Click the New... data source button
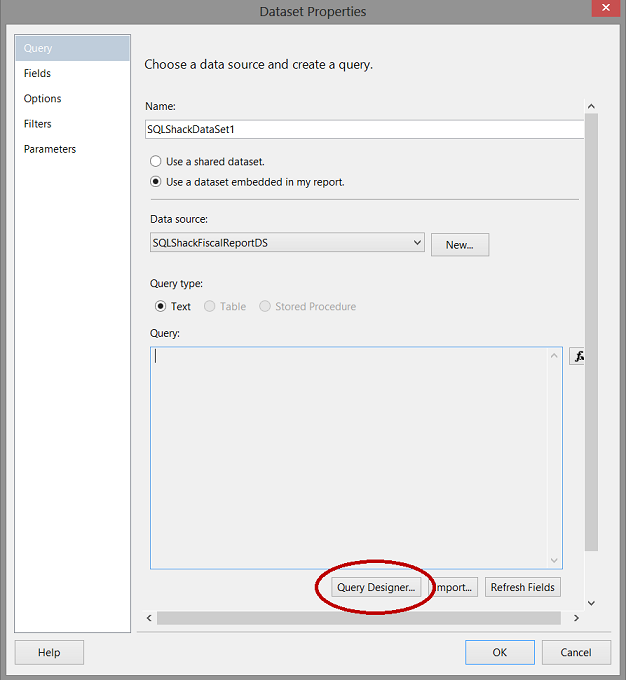Screen dimensions: 626x680 [x=460, y=245]
